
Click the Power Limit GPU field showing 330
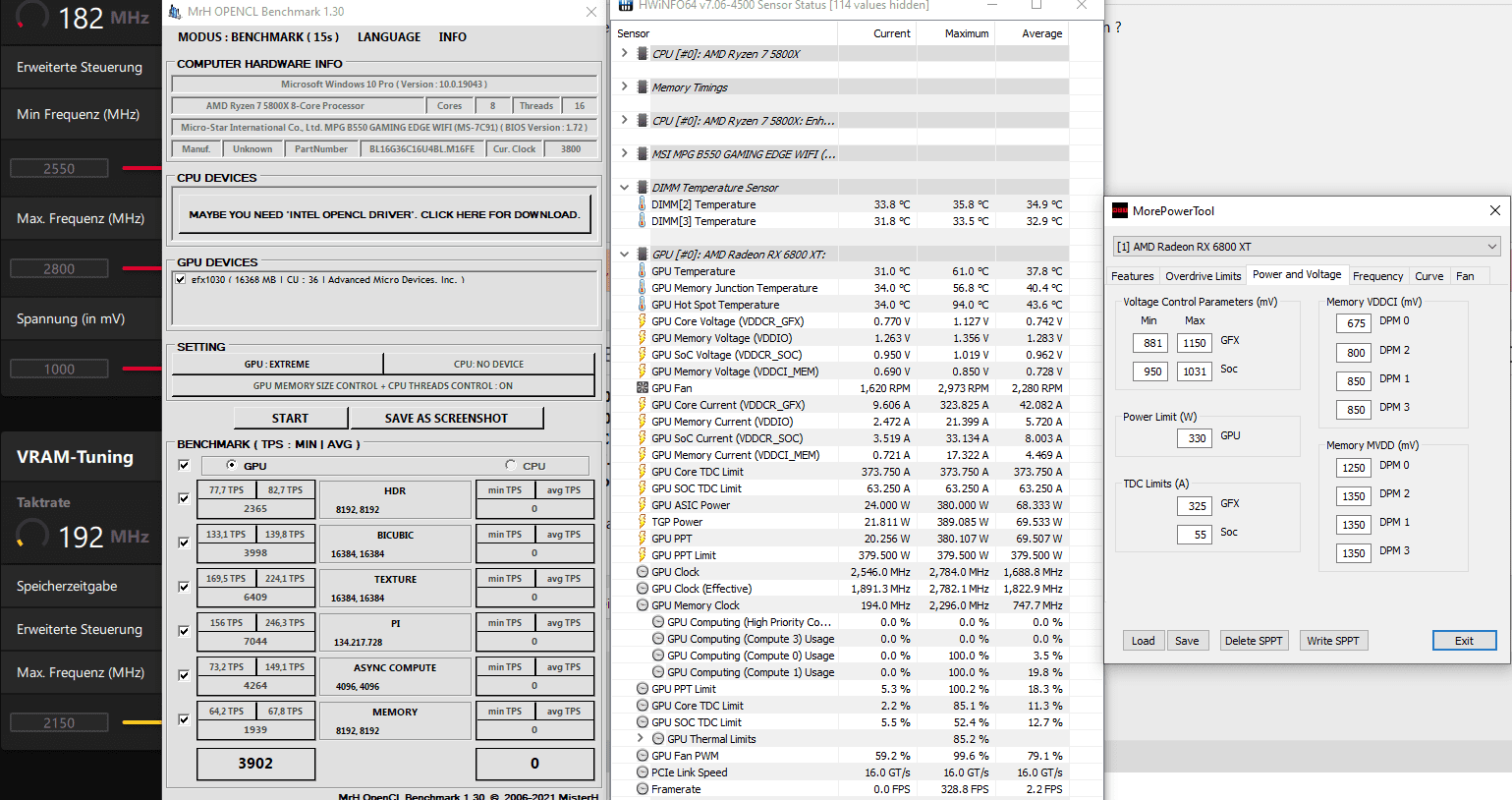pyautogui.click(x=1197, y=438)
